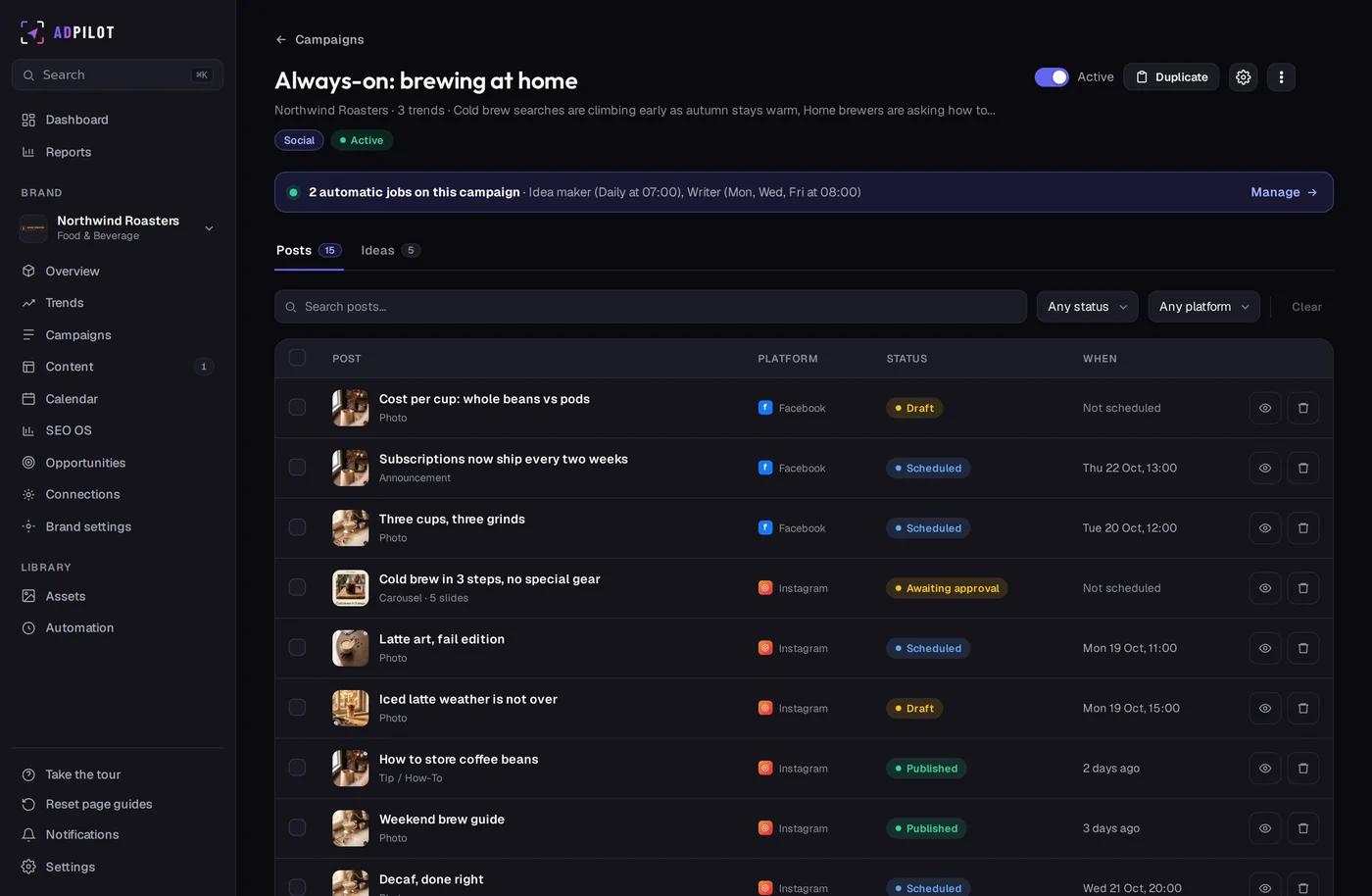The image size is (1372, 896).
Task: Open the 'Any status' filter dropdown
Action: tap(1087, 307)
